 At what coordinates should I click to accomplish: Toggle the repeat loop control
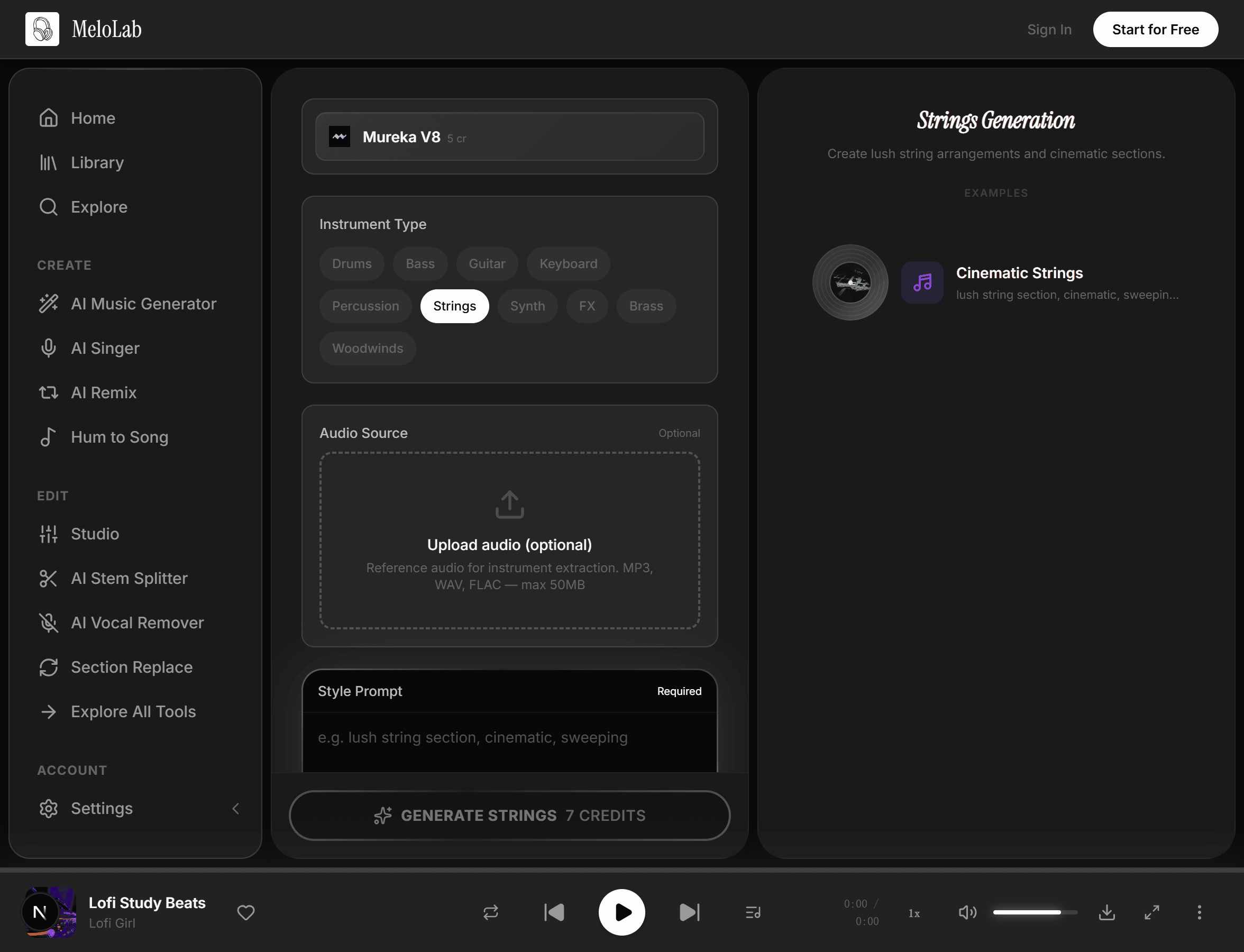point(491,912)
